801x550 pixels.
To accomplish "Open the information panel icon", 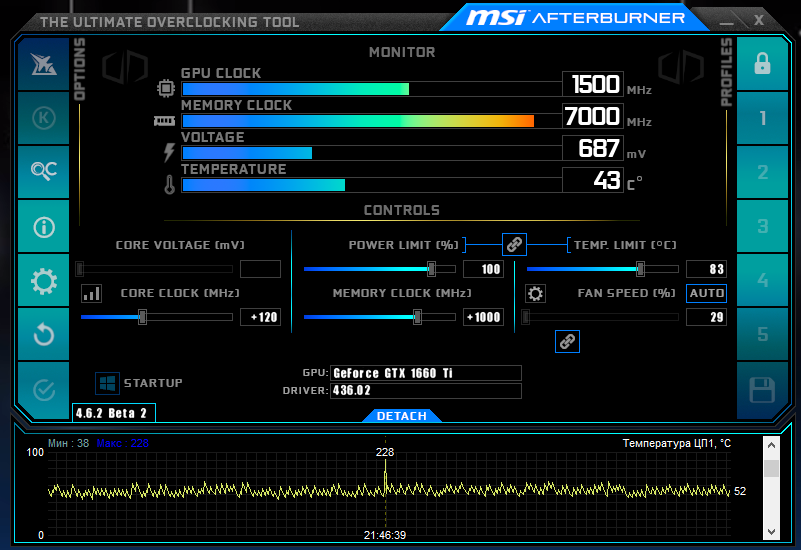I will point(43,226).
